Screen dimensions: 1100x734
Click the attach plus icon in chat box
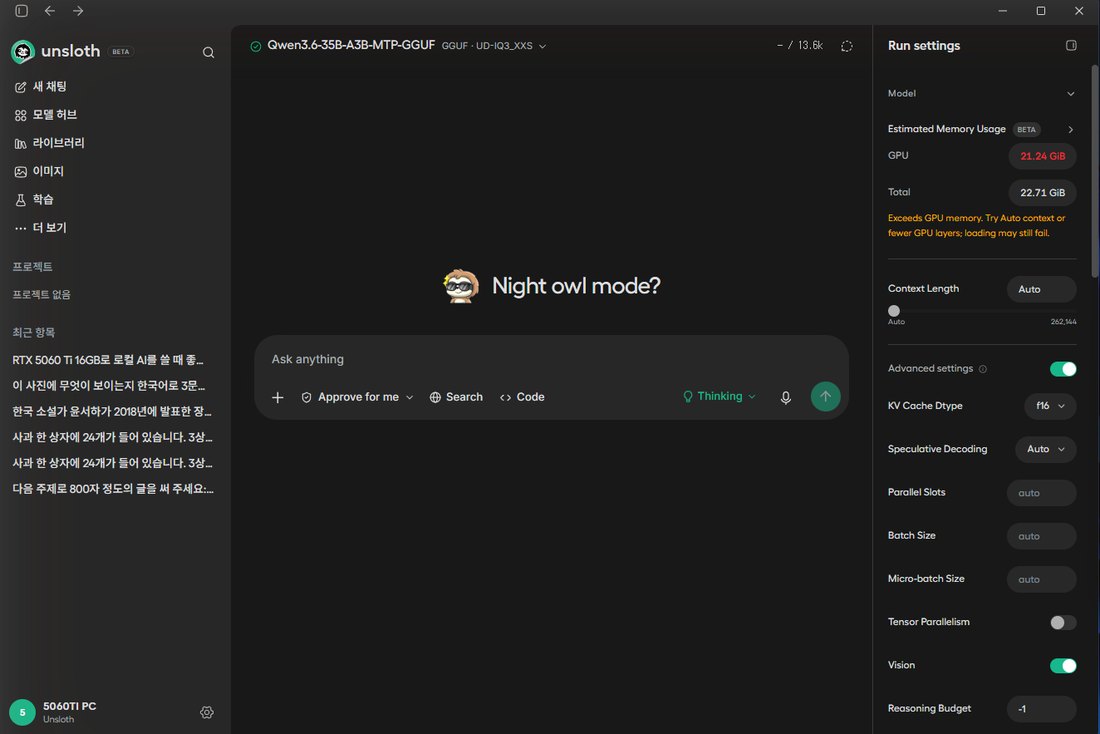click(278, 397)
